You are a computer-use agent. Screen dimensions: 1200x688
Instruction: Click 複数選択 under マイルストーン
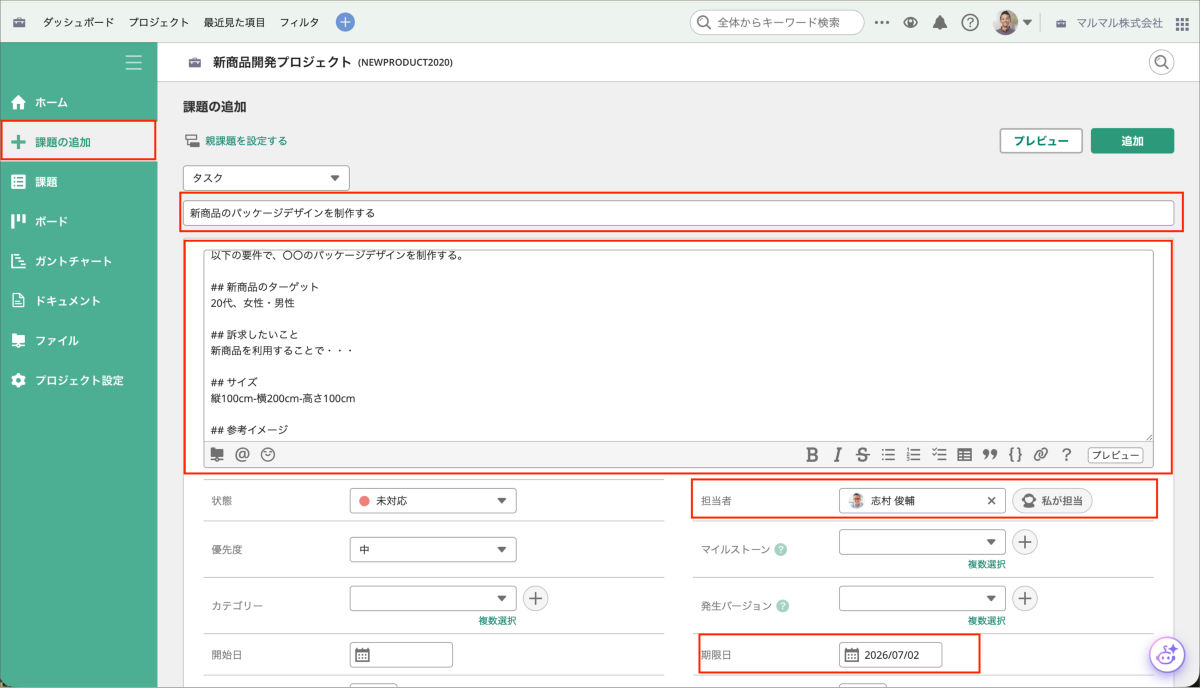986,565
